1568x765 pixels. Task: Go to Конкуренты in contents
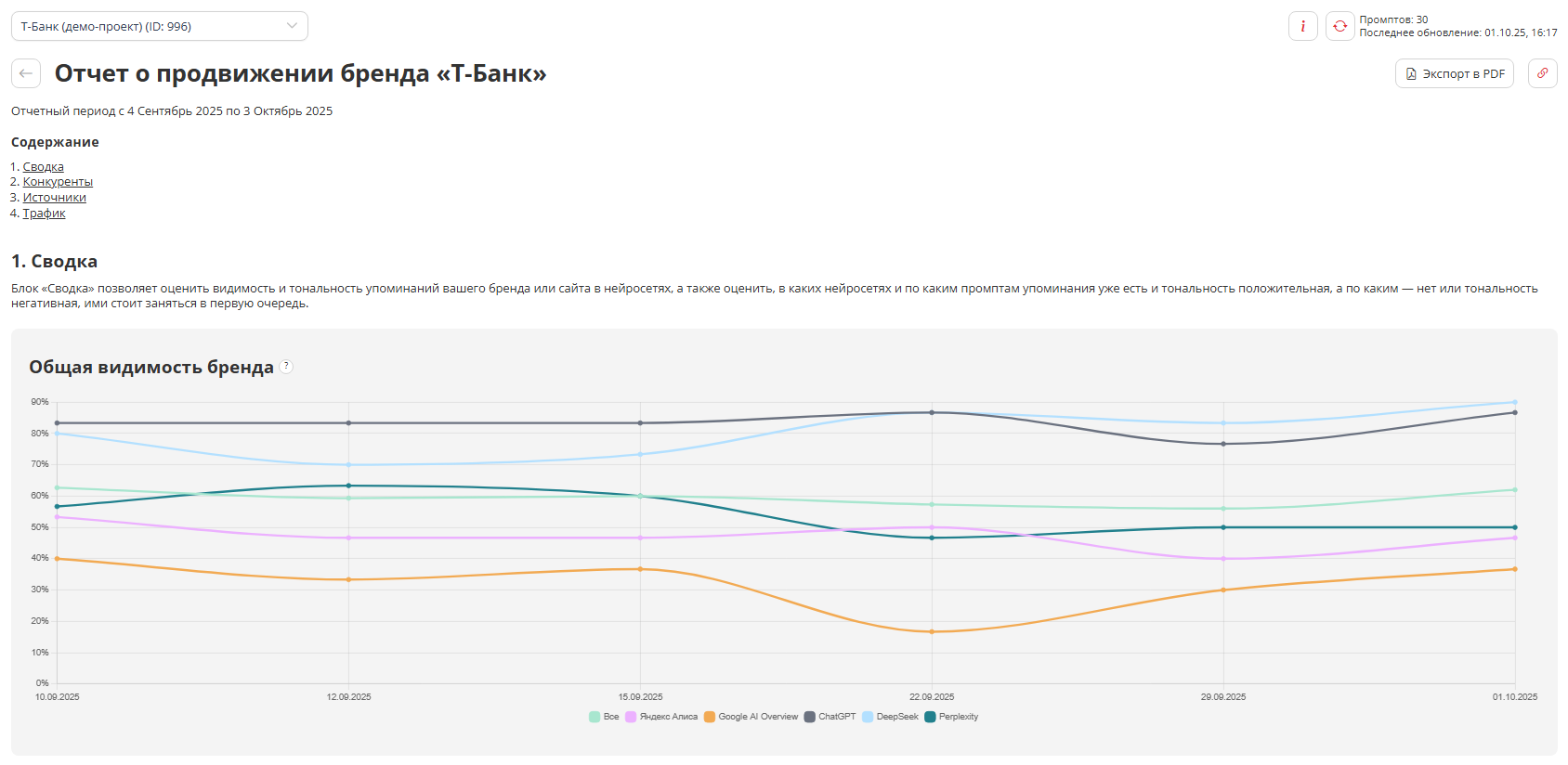58,182
